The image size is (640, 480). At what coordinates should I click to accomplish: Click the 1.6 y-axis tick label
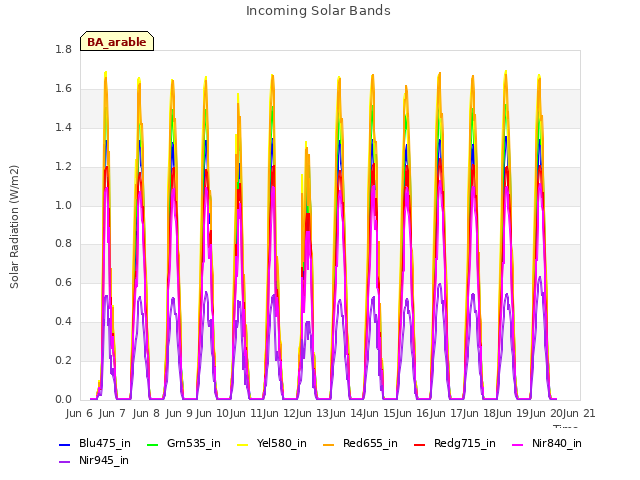pos(63,88)
